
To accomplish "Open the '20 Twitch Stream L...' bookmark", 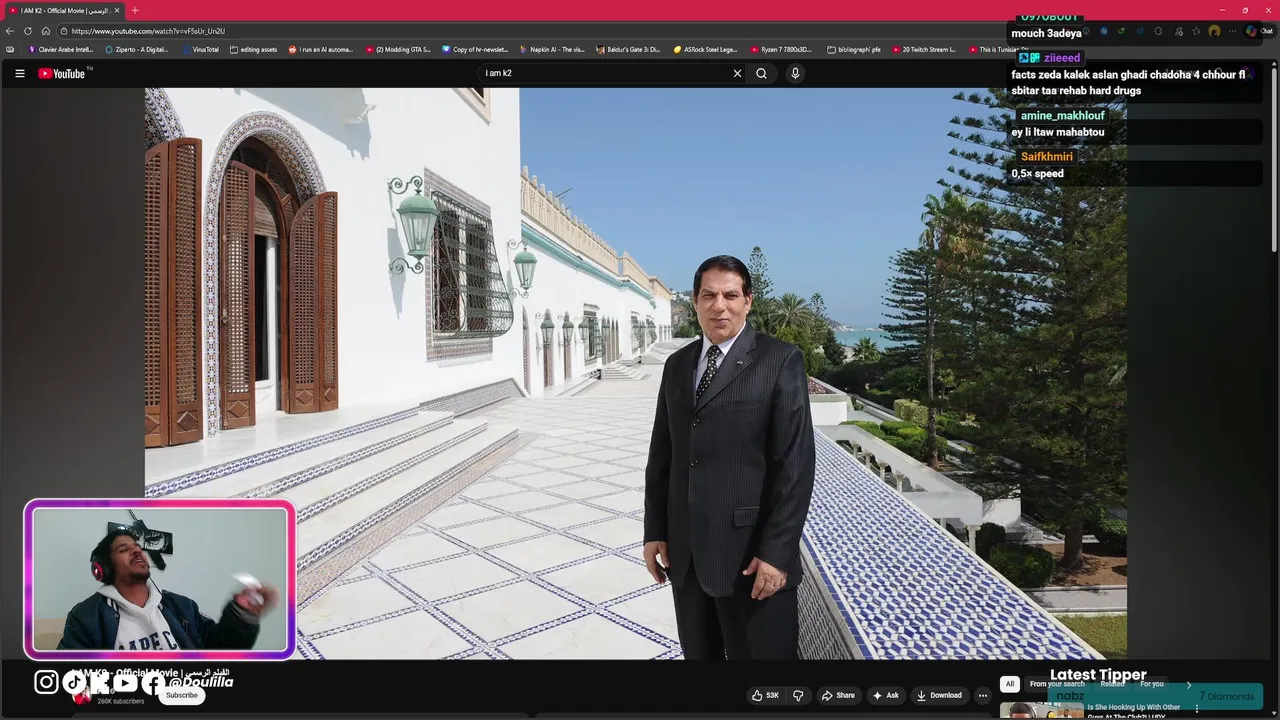I will coord(925,49).
